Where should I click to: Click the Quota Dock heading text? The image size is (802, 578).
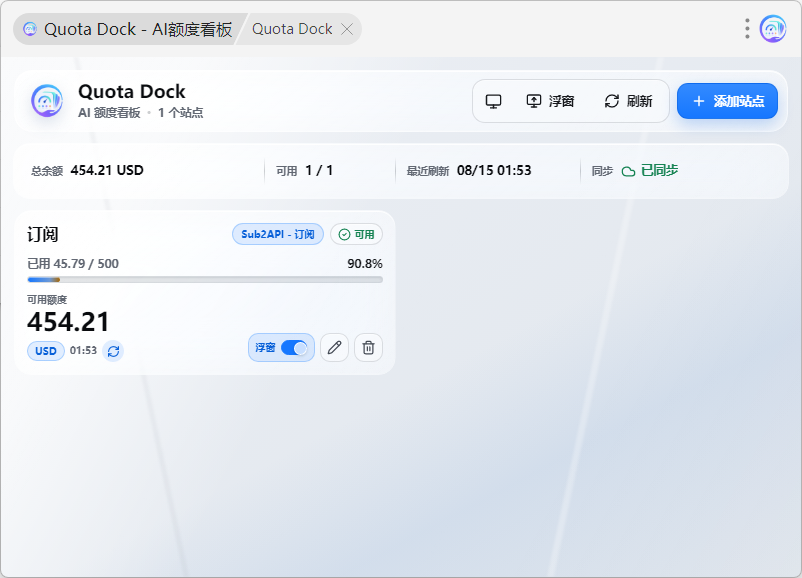[x=132, y=92]
